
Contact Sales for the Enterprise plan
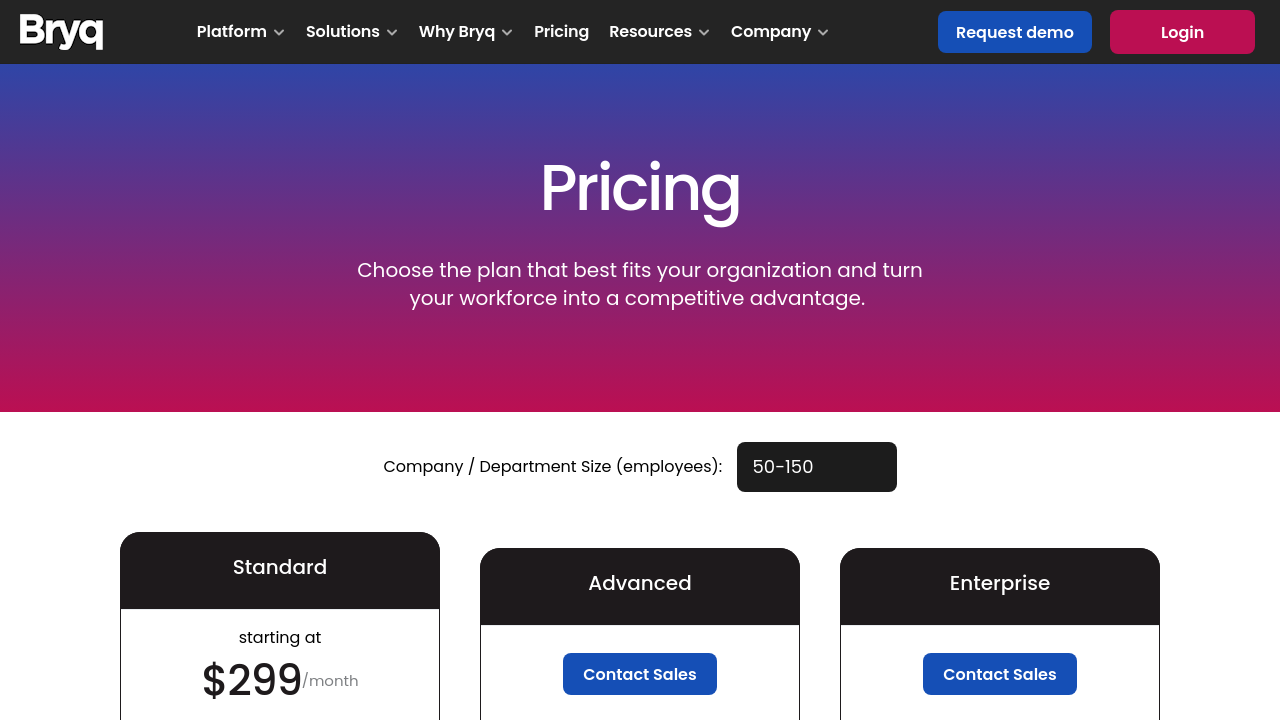[1000, 674]
